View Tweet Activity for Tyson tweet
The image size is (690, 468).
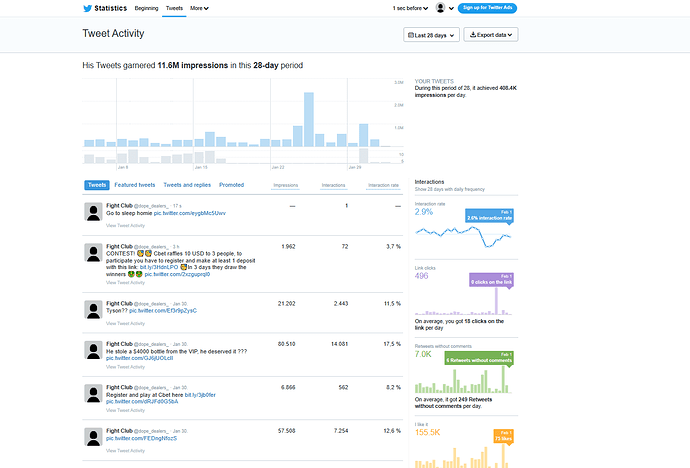point(125,323)
